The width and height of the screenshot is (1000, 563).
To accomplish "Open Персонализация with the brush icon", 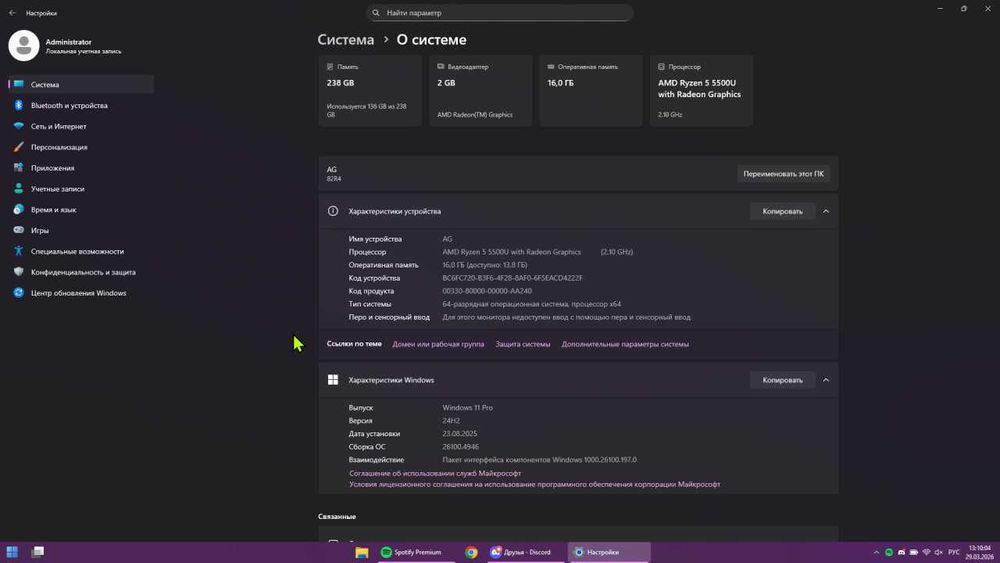I will [81, 147].
